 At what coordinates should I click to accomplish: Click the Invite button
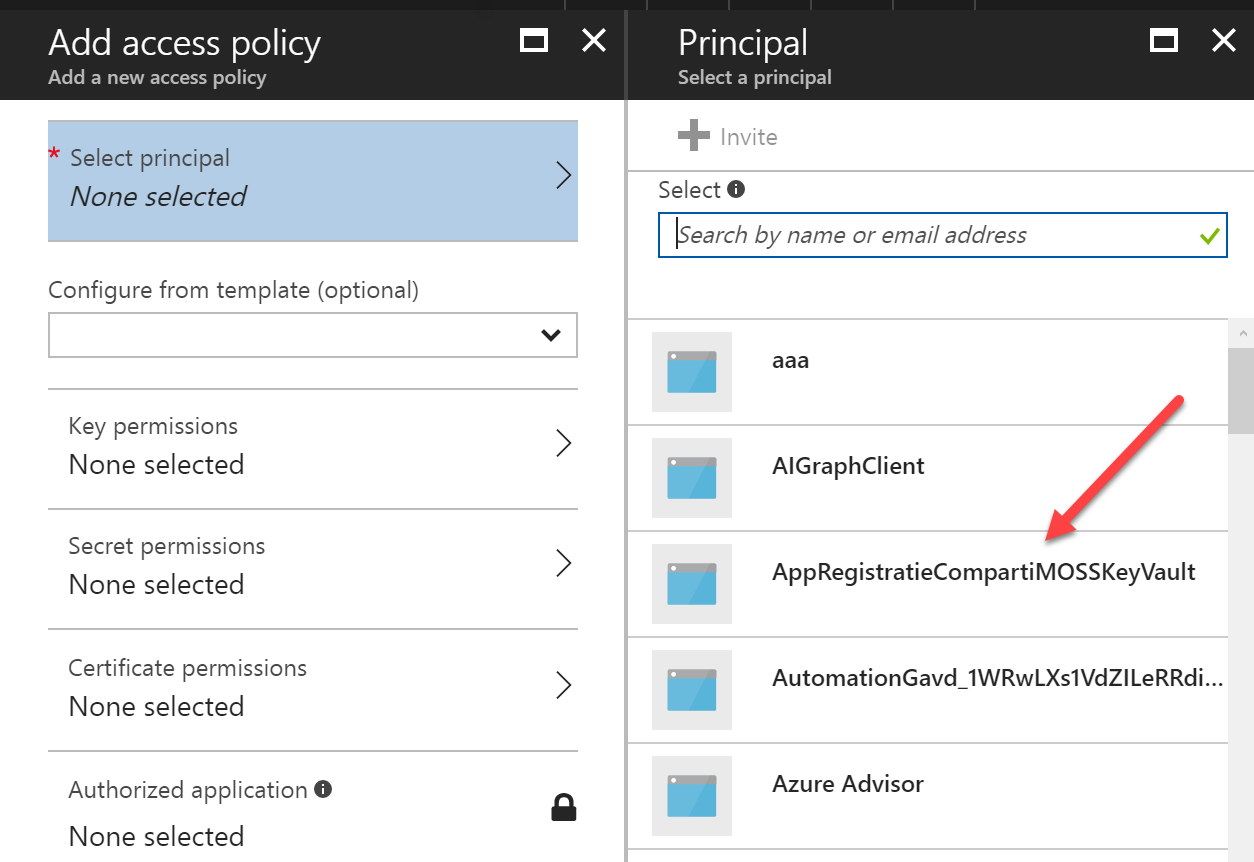point(728,136)
